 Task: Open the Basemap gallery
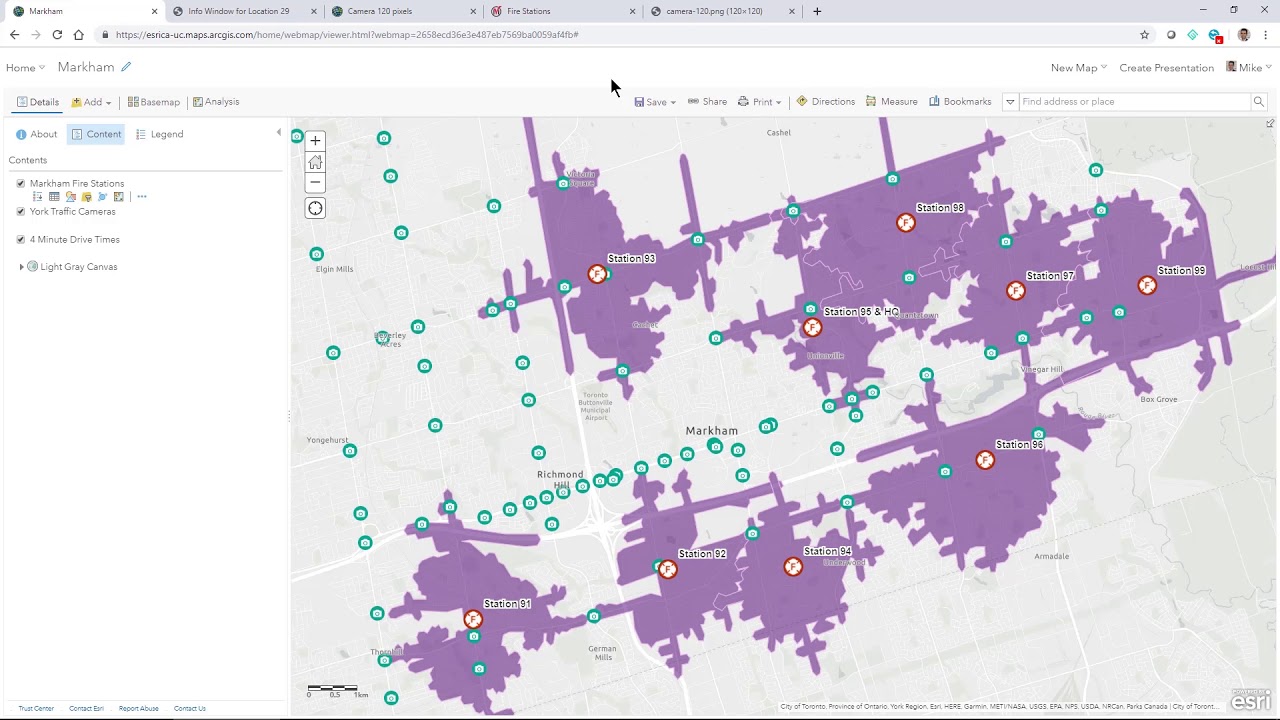pos(154,102)
